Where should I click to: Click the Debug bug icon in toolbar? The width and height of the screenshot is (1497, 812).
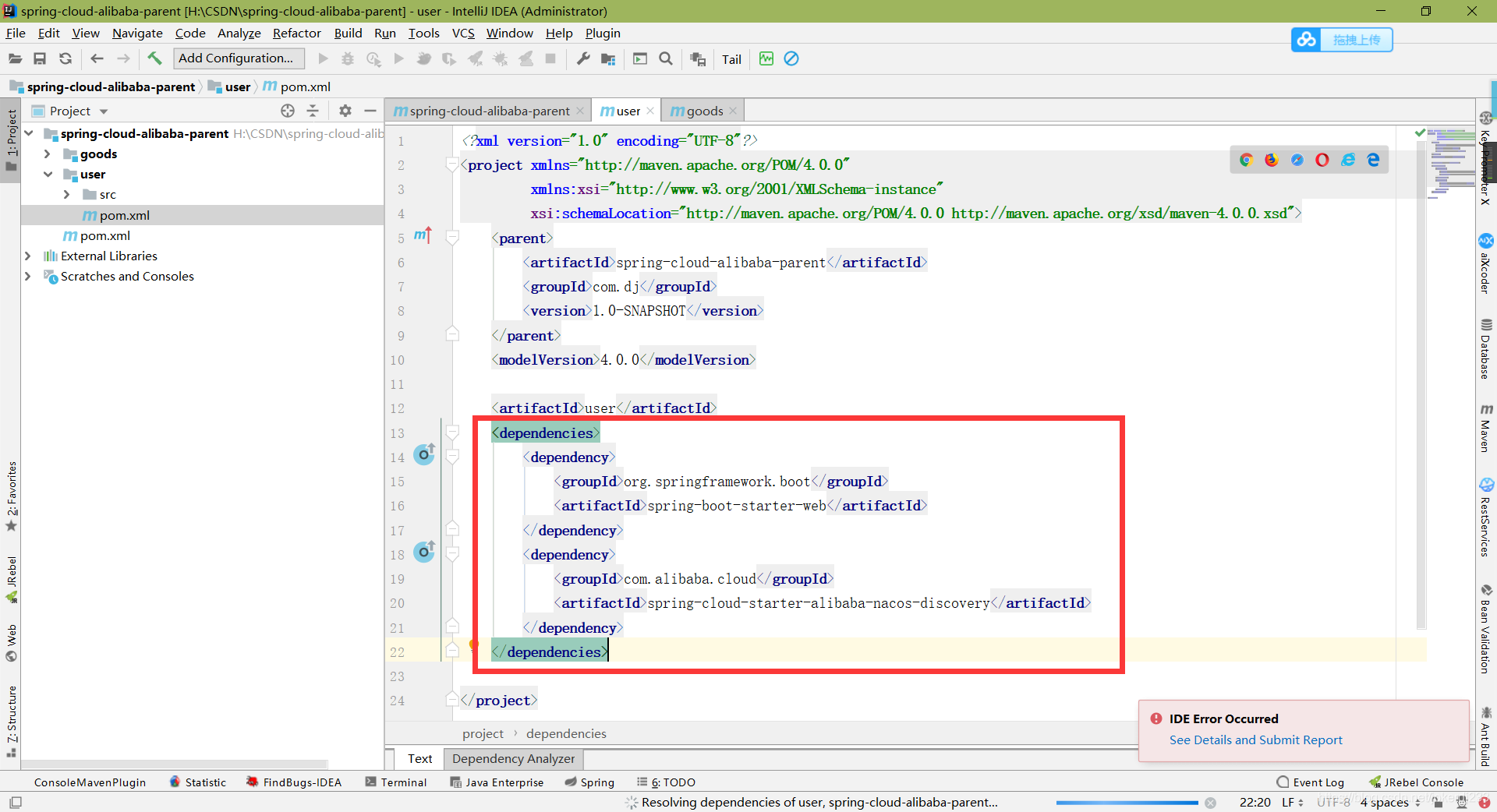(x=348, y=58)
